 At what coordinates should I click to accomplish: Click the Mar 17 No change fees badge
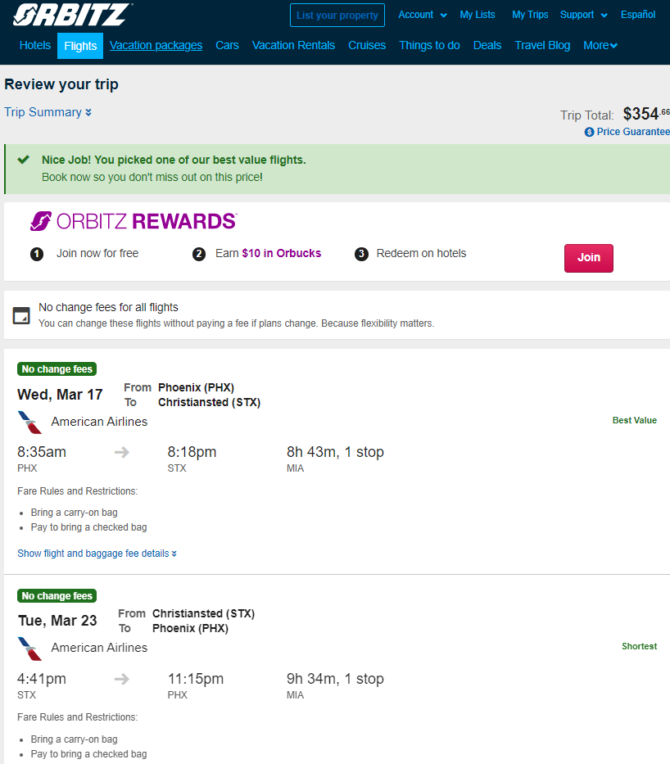(x=57, y=369)
